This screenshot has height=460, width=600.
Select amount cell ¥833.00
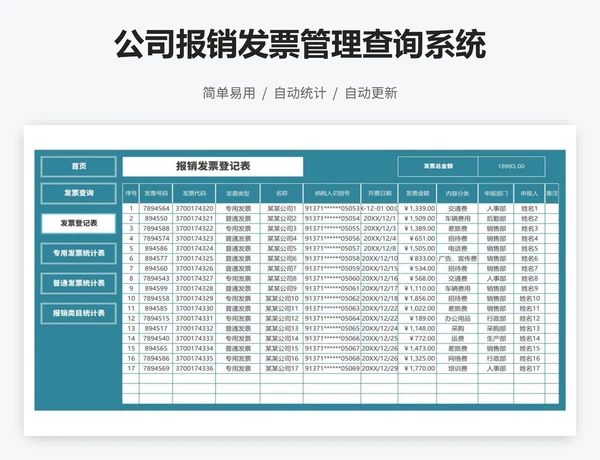417,259
